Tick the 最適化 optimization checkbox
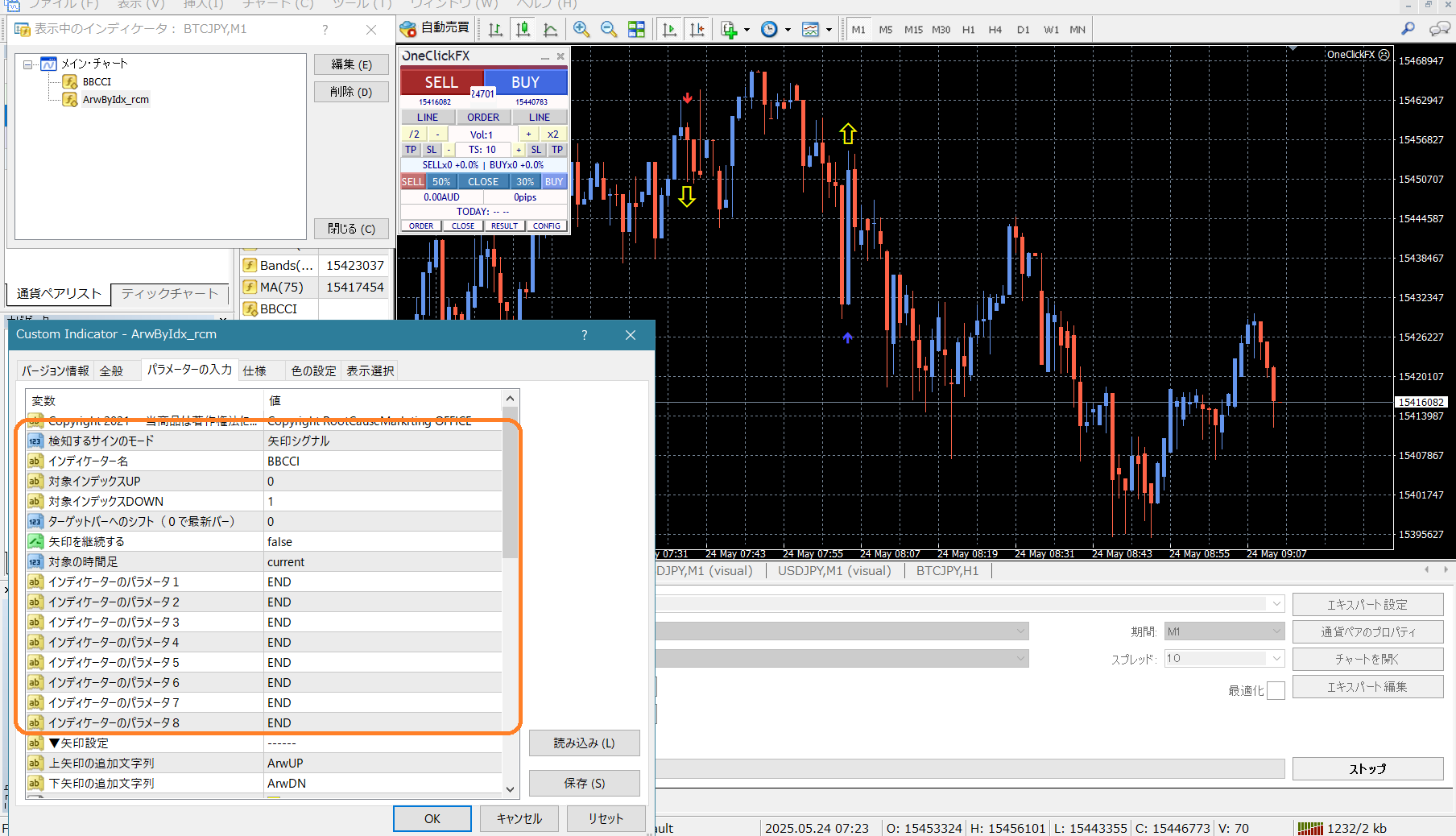 (x=1276, y=690)
